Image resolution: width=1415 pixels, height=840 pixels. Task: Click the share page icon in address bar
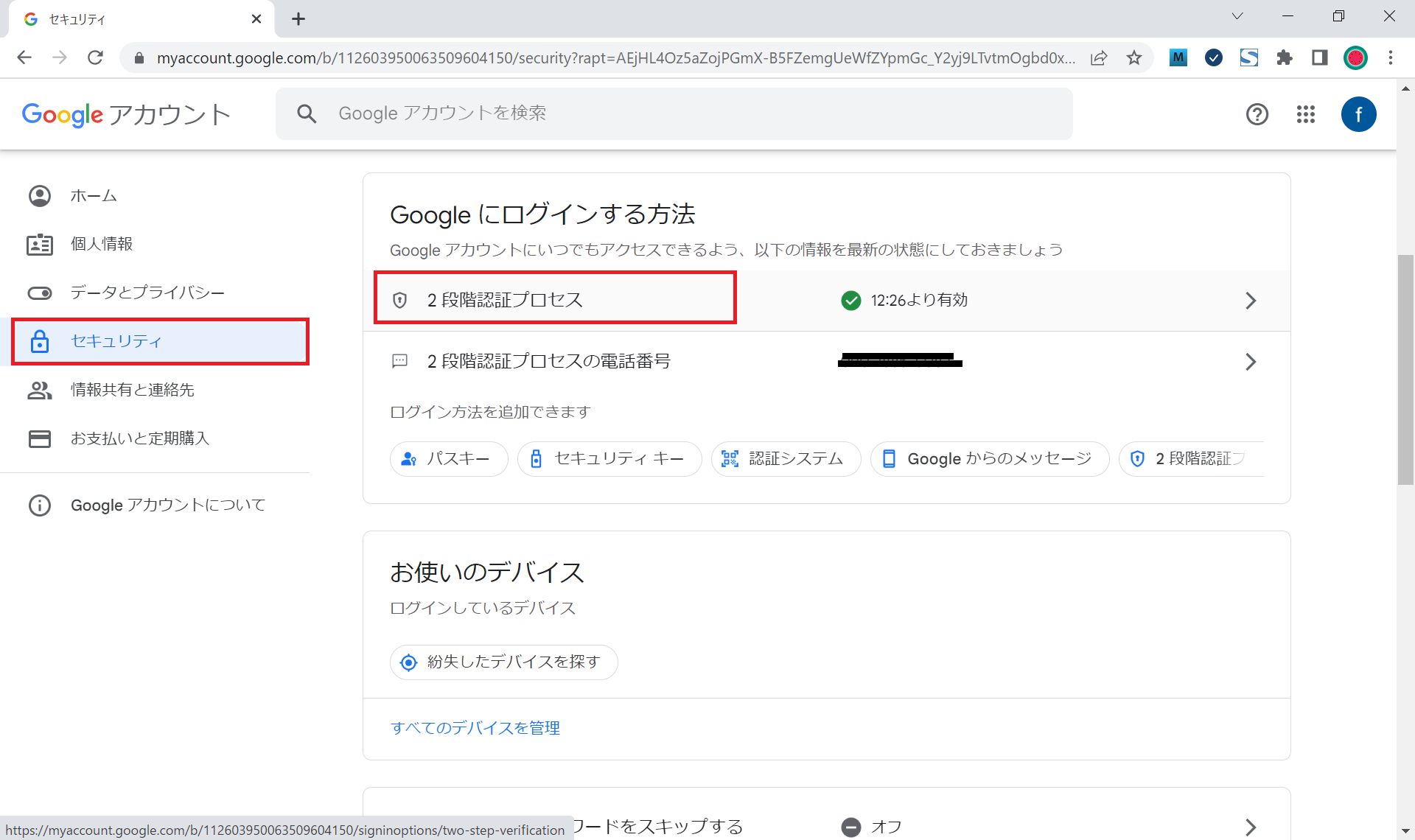coord(1099,57)
